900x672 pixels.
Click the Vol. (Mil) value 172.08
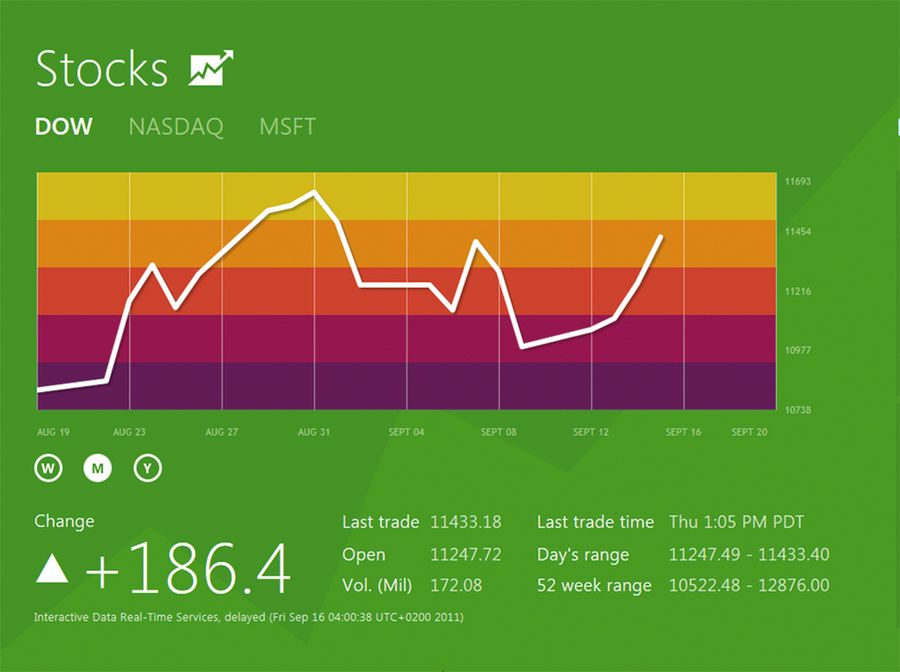point(456,585)
